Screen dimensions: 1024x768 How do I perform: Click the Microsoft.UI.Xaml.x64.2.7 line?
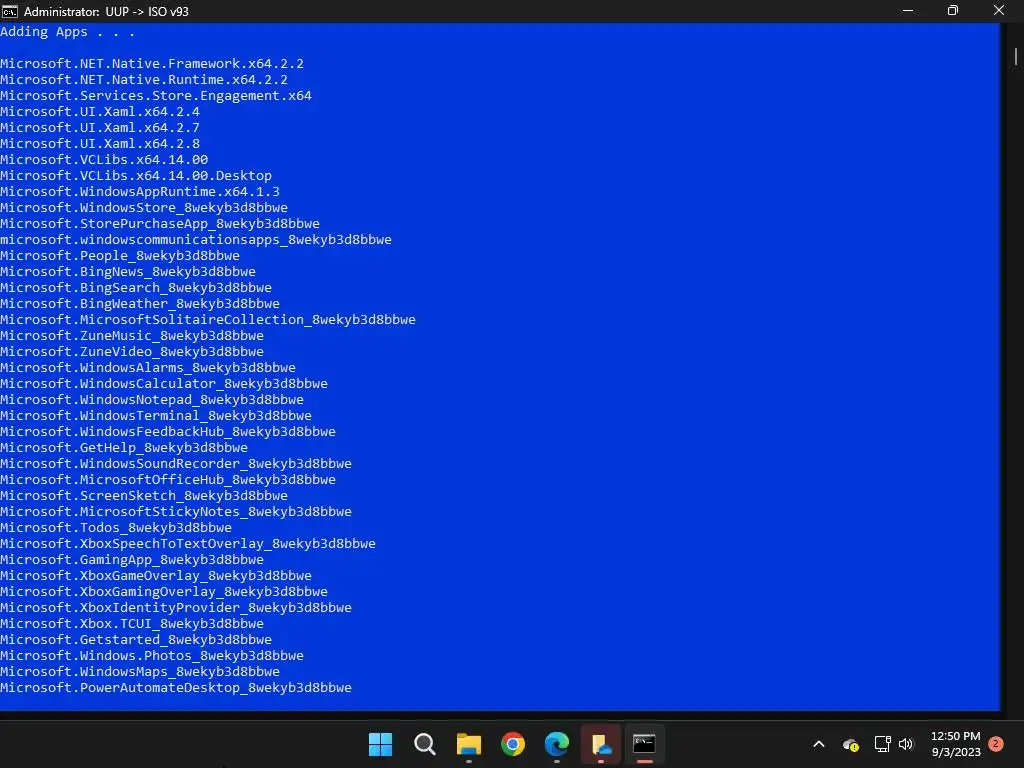click(x=100, y=127)
